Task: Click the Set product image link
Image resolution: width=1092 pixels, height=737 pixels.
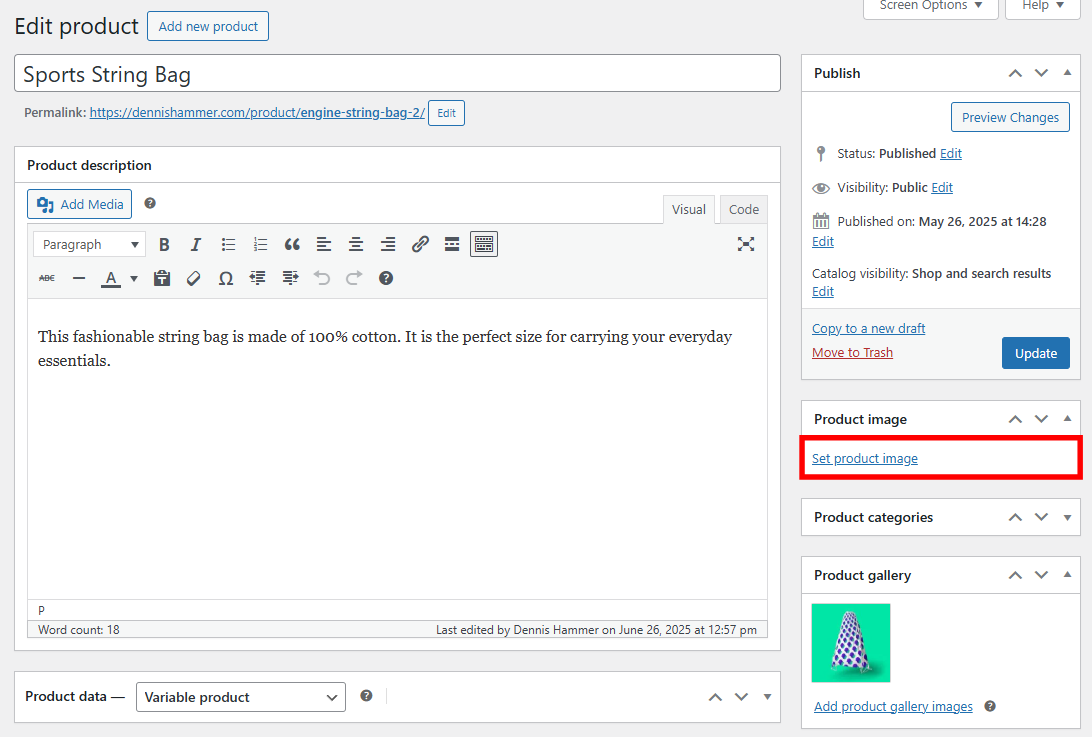Action: click(864, 458)
